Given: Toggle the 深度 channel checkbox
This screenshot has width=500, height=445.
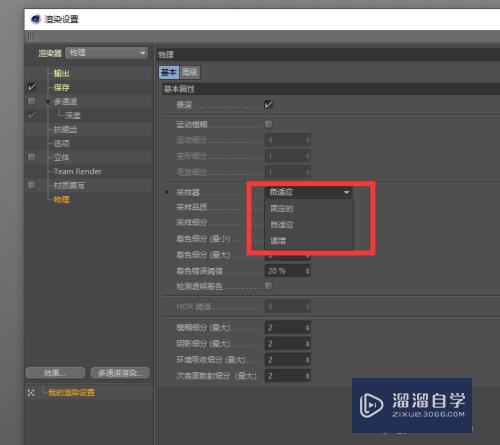Looking at the screenshot, I should click(x=32, y=115).
